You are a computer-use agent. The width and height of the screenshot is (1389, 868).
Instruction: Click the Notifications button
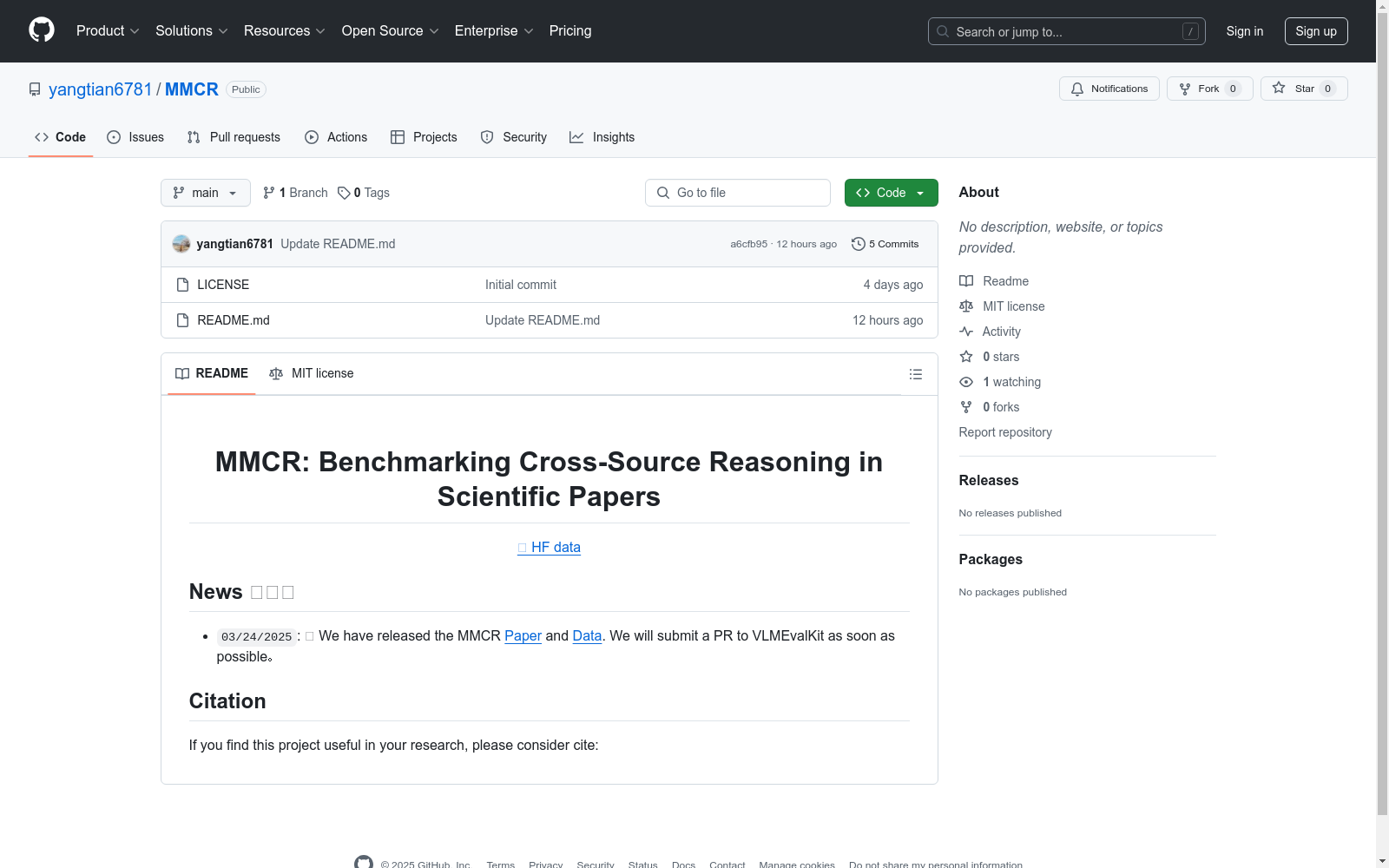click(x=1109, y=89)
